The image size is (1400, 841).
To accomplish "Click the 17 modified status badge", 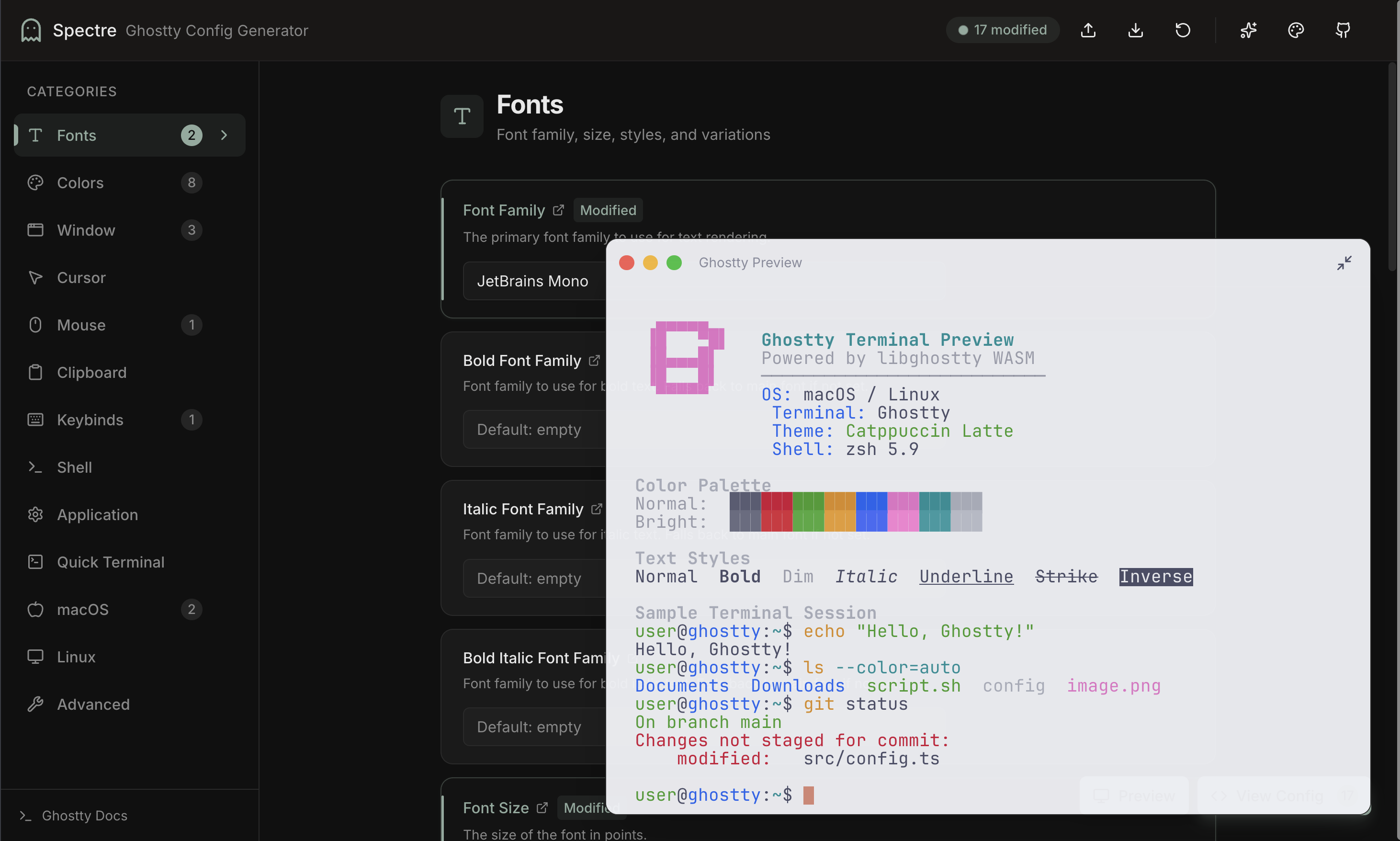I will click(1002, 30).
